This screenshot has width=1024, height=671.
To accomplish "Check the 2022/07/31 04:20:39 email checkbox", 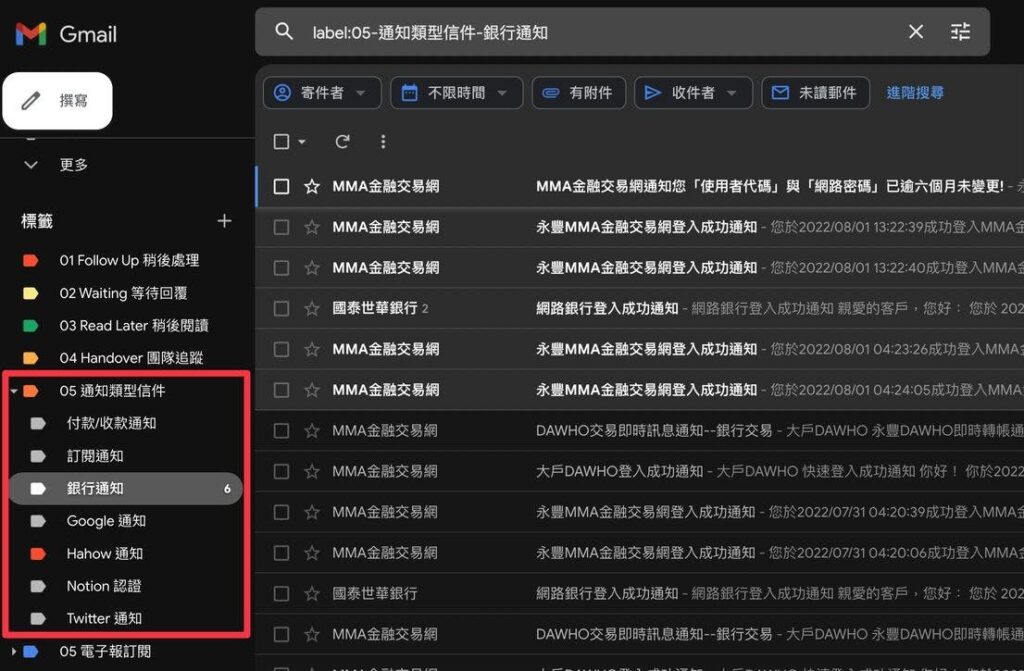I will (x=281, y=512).
